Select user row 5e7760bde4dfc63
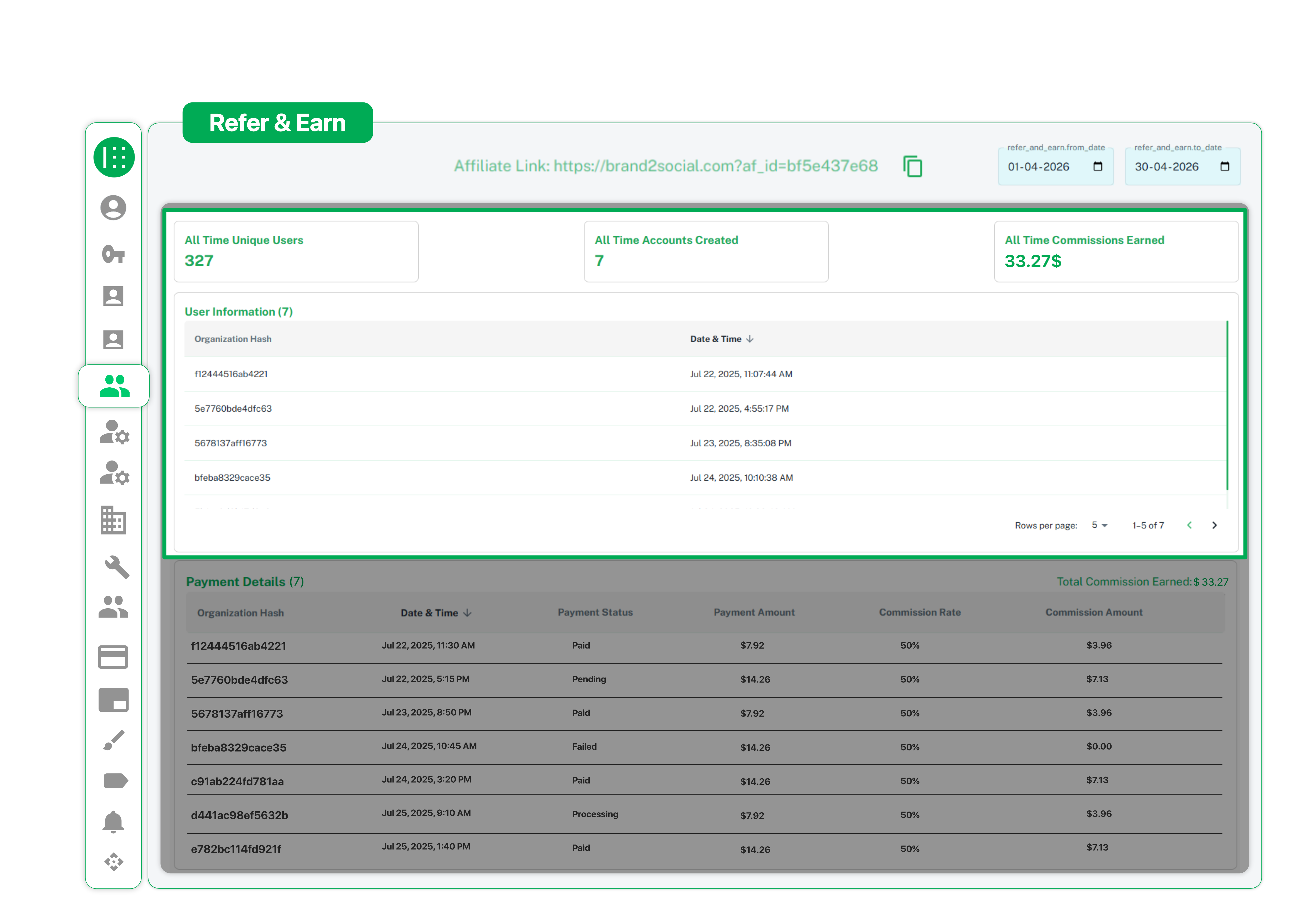 (x=705, y=408)
